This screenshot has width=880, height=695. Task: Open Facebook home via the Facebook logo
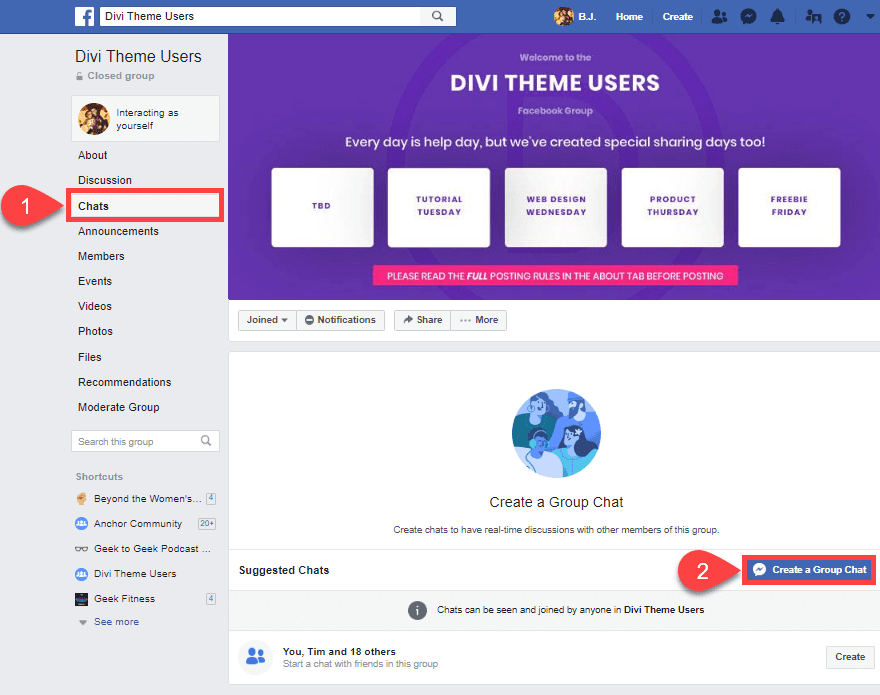83,15
